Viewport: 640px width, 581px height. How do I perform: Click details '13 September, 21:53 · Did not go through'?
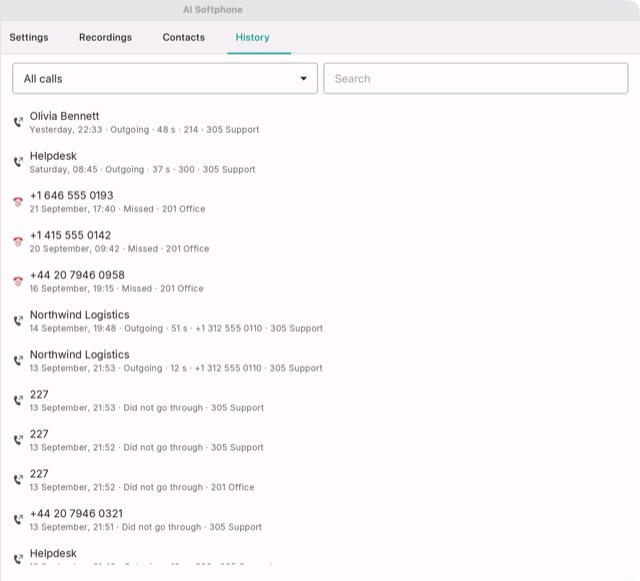(x=116, y=408)
